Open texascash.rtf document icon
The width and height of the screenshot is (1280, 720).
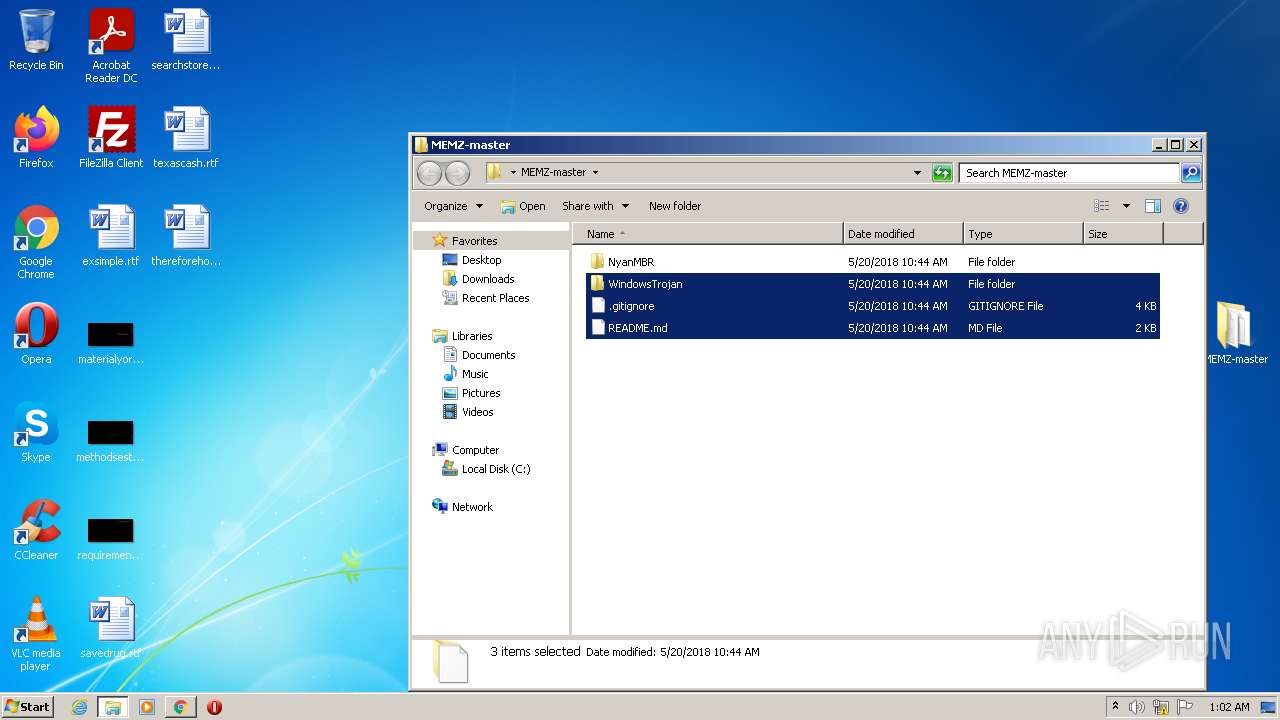[x=186, y=138]
